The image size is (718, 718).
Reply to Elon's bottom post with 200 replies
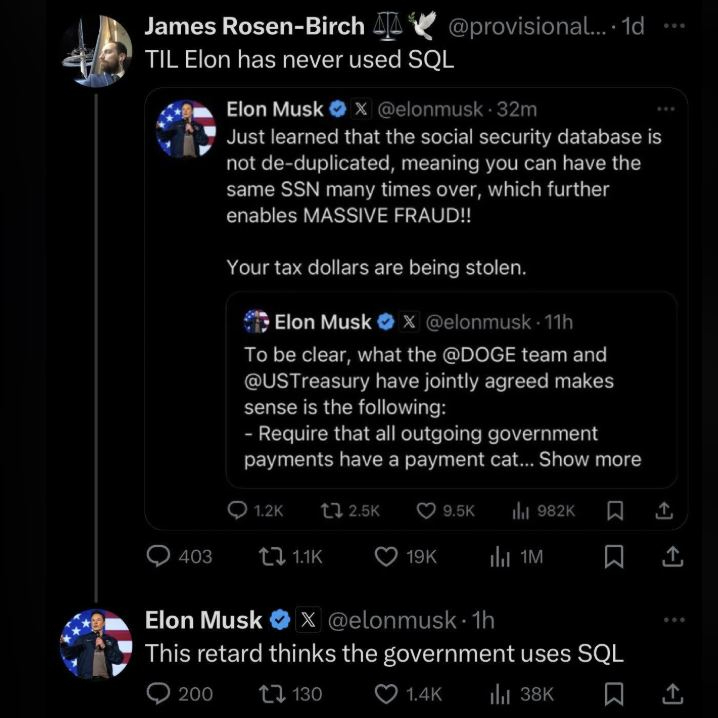click(158, 692)
